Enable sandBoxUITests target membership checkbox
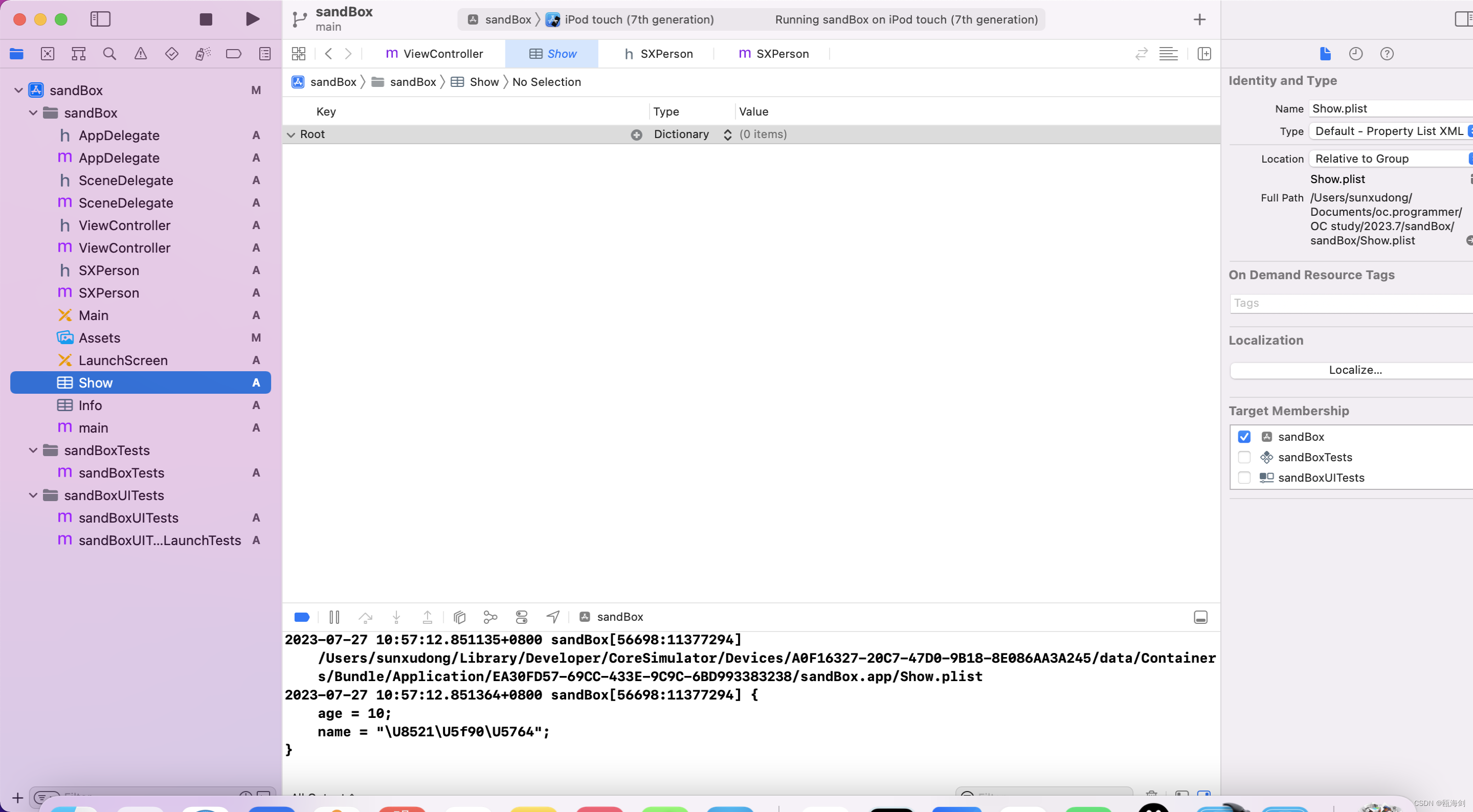 point(1243,477)
